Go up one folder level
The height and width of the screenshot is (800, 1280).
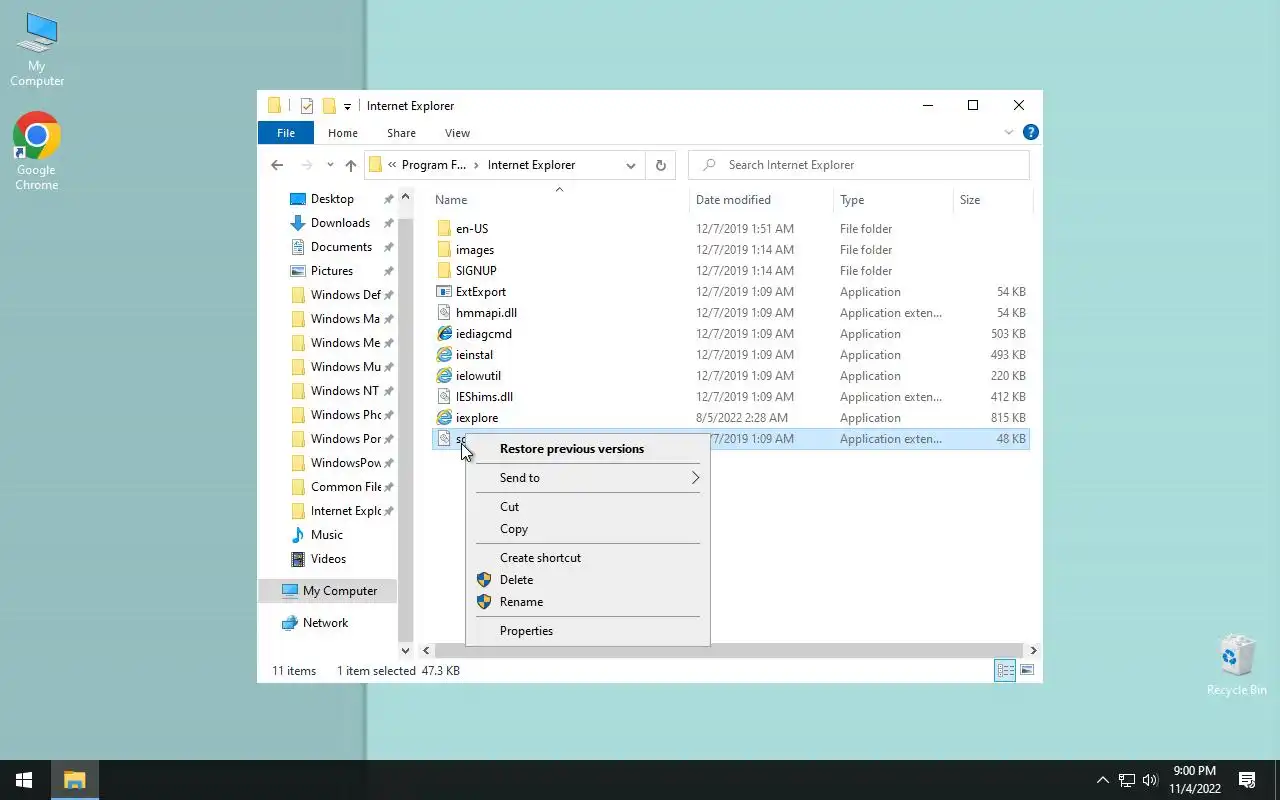[350, 165]
